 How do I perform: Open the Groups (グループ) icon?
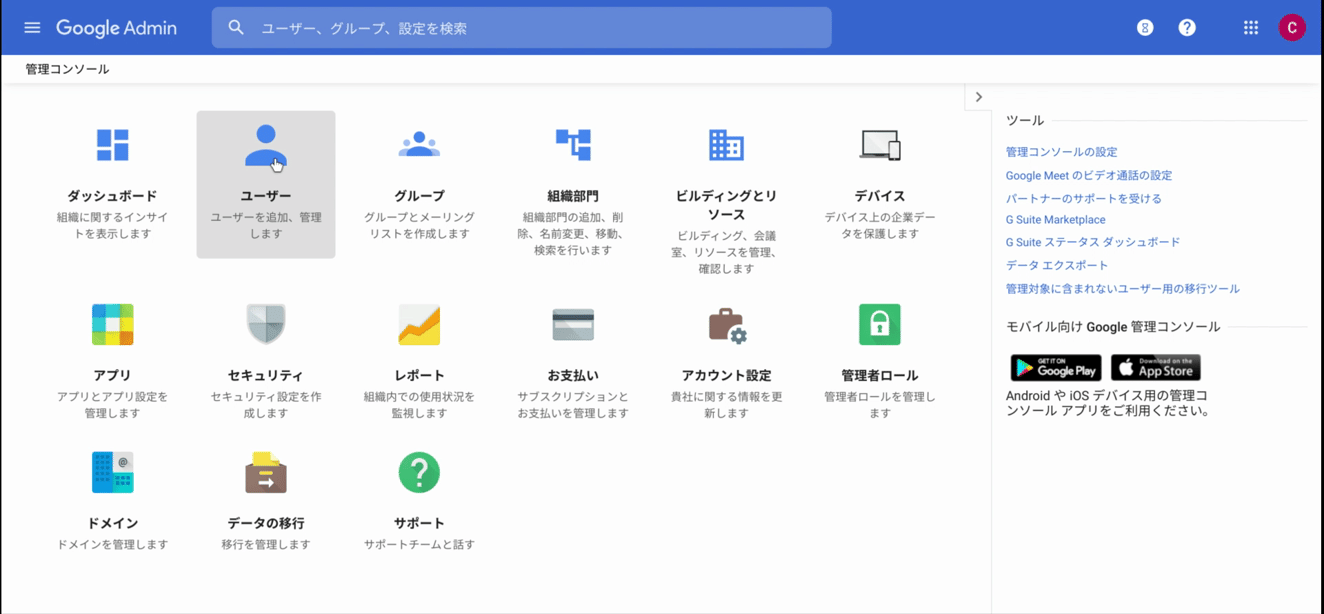click(419, 145)
